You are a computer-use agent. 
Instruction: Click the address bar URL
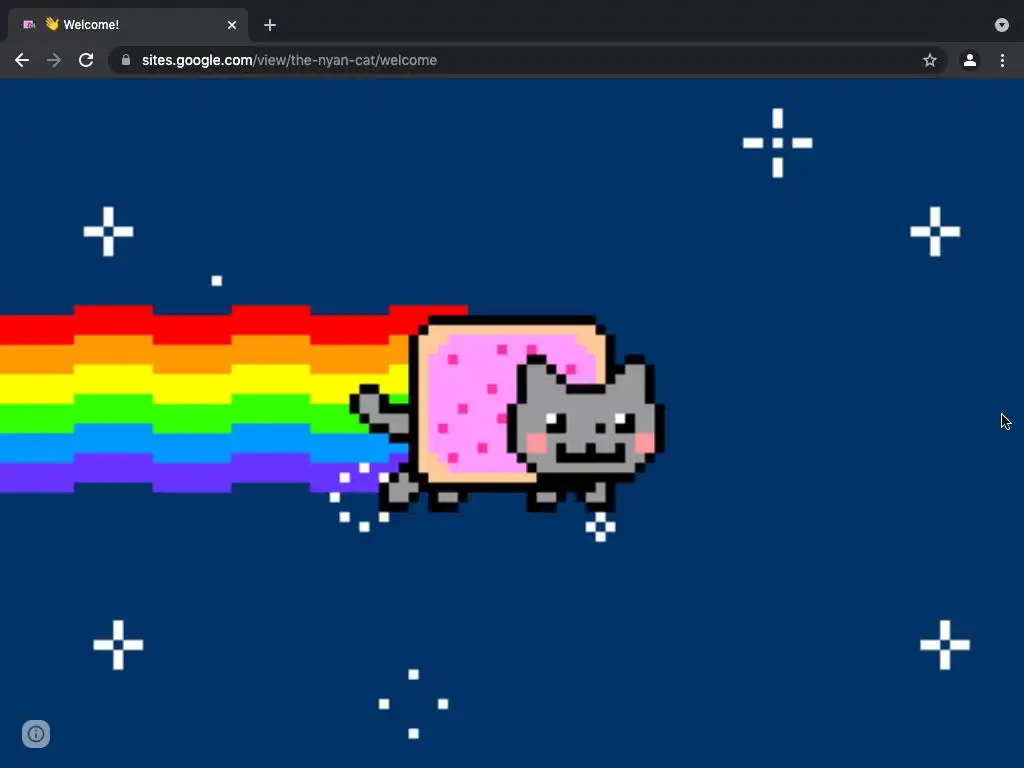[x=289, y=60]
